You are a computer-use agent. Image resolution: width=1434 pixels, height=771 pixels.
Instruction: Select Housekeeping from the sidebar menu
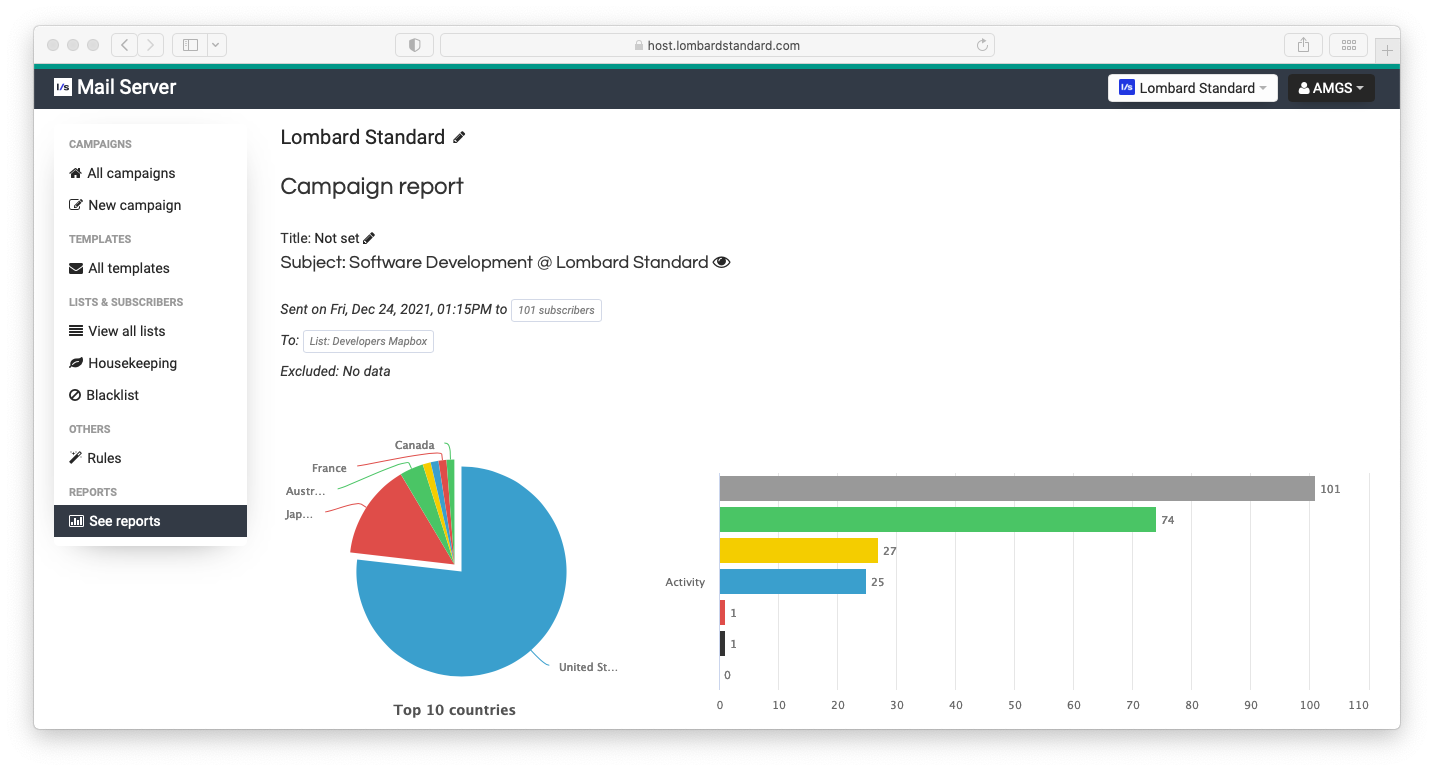132,363
